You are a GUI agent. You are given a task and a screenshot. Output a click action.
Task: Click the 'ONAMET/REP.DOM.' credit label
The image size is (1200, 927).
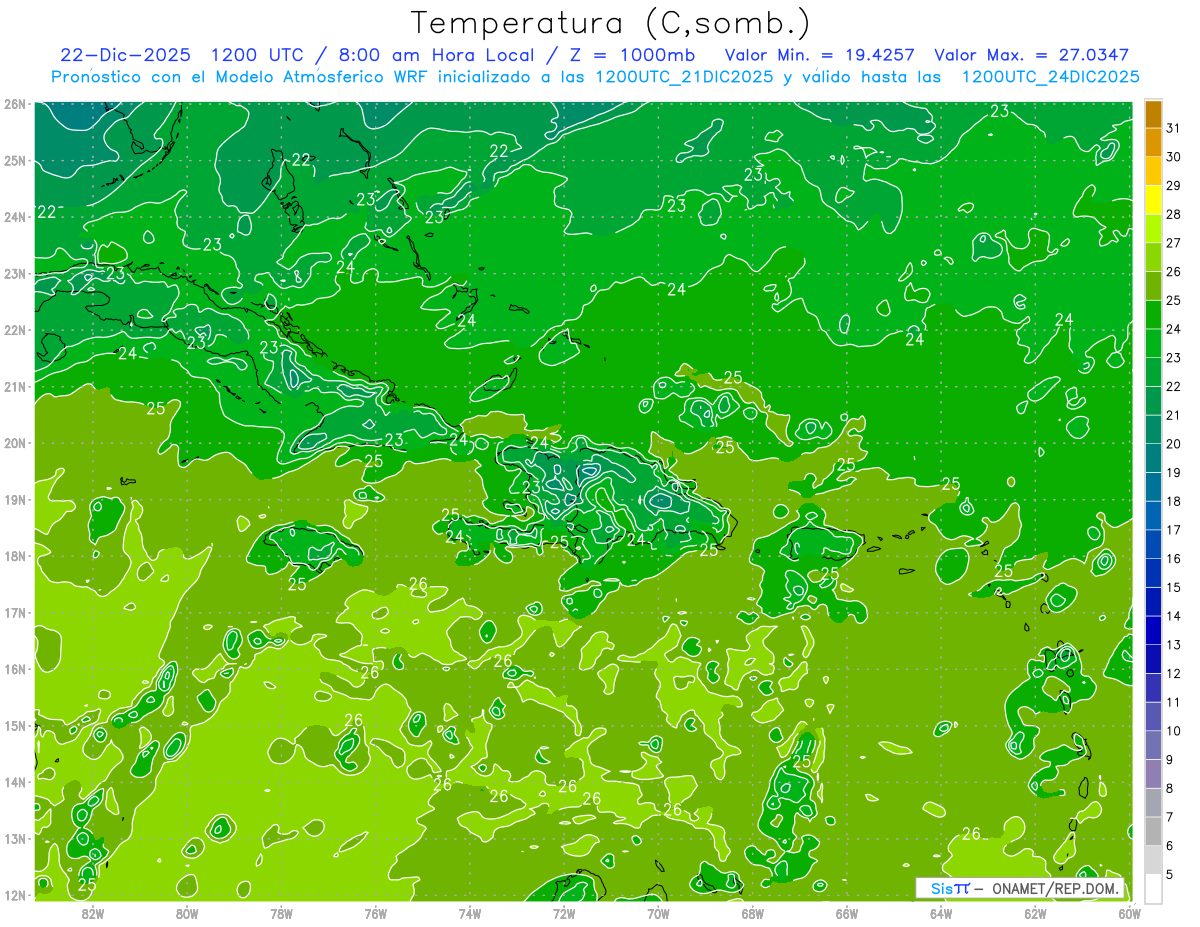tap(1055, 888)
